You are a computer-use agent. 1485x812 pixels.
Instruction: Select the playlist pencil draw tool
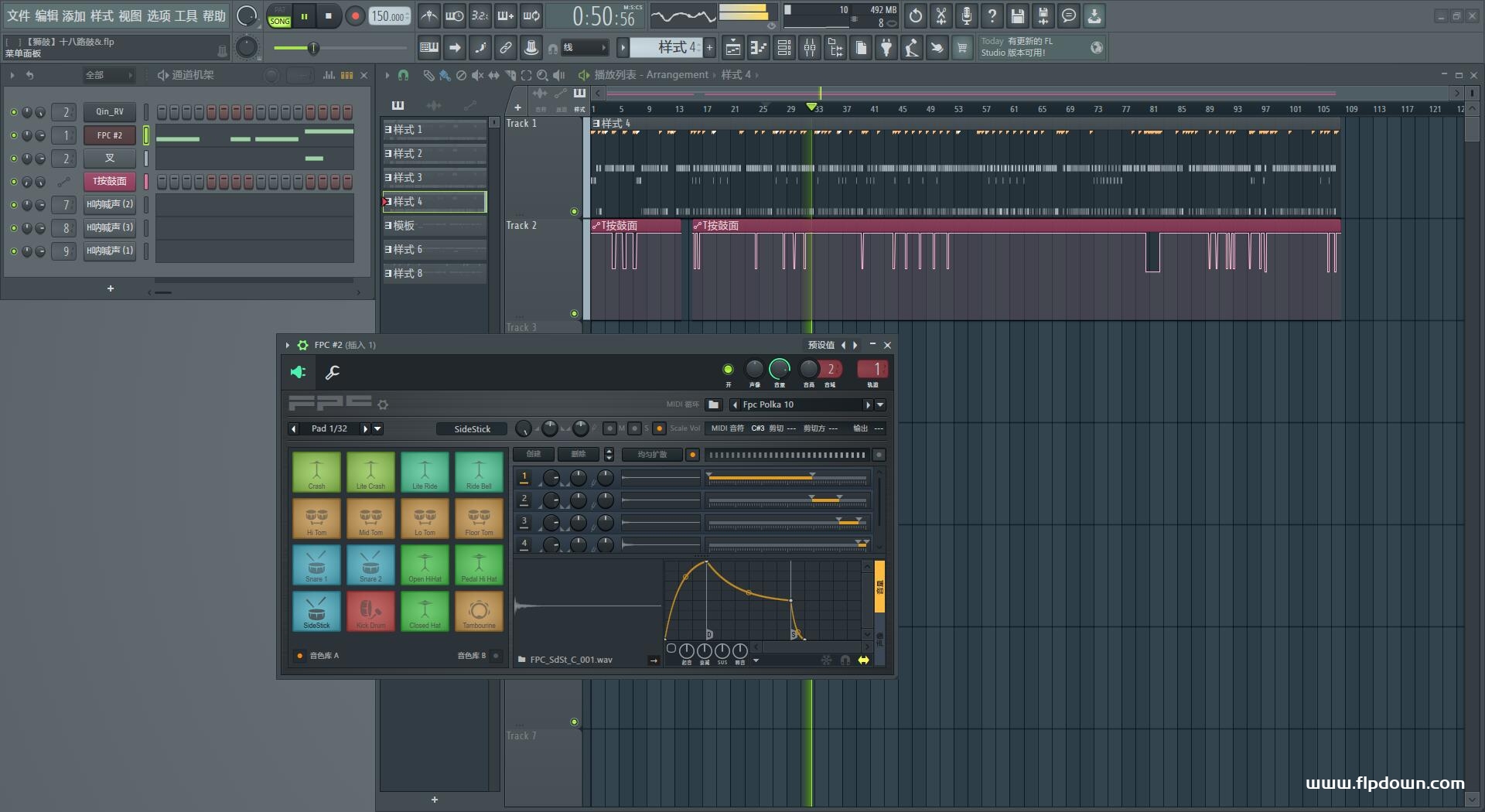point(428,75)
